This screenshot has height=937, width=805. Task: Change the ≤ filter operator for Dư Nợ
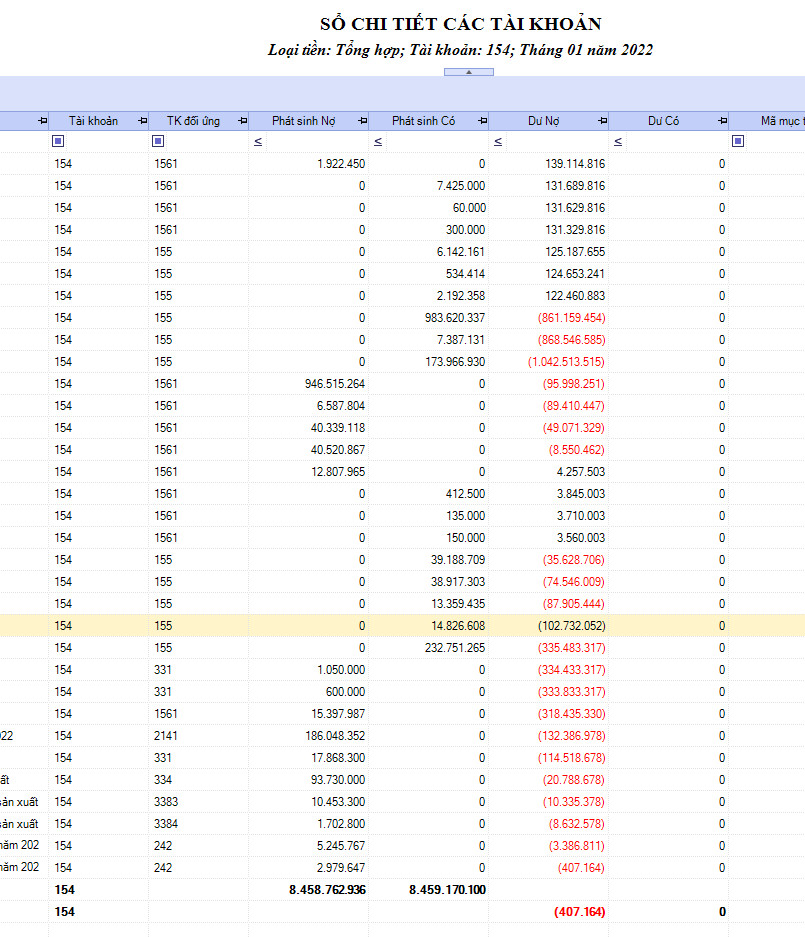(x=498, y=142)
